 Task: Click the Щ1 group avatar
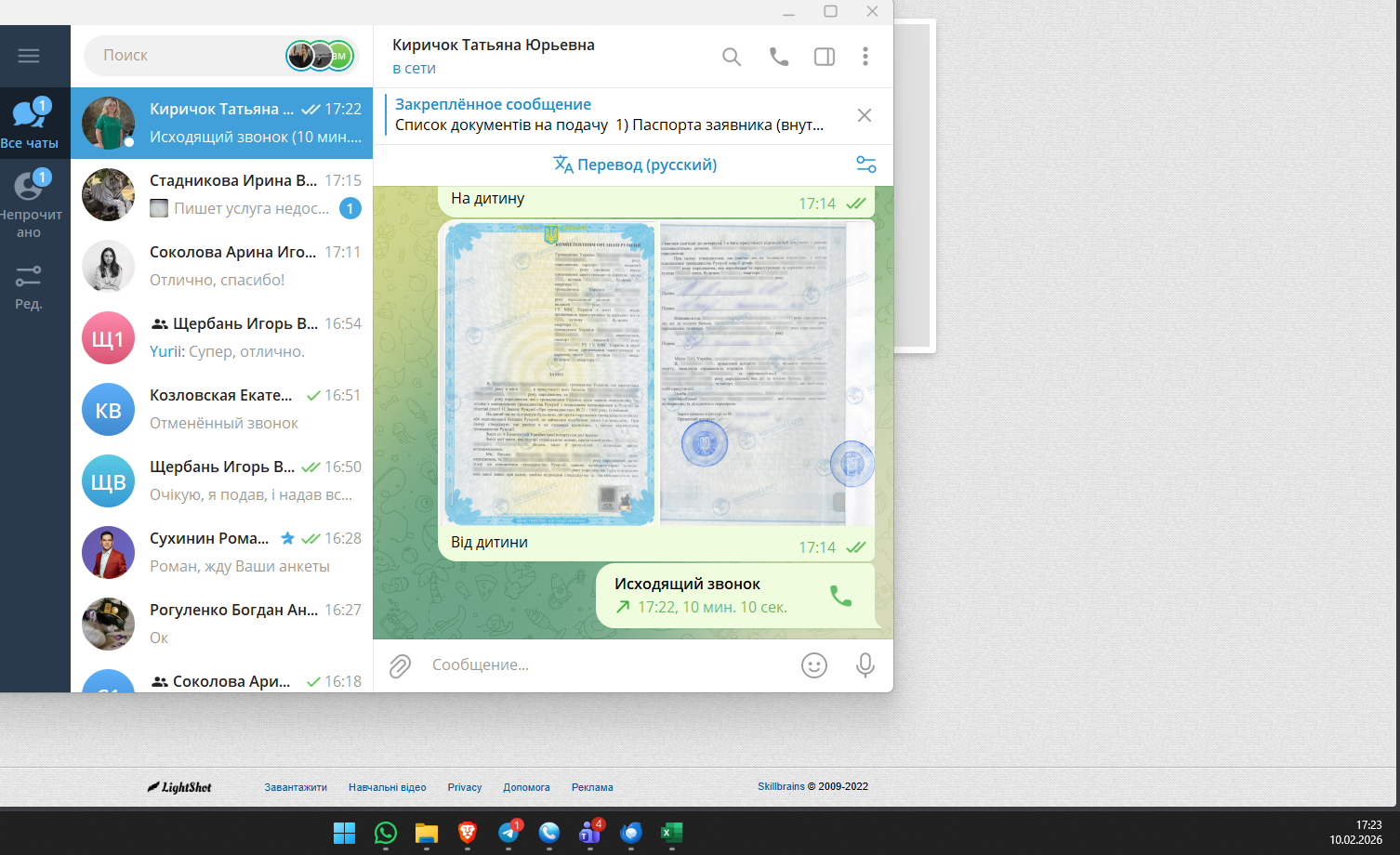[109, 338]
